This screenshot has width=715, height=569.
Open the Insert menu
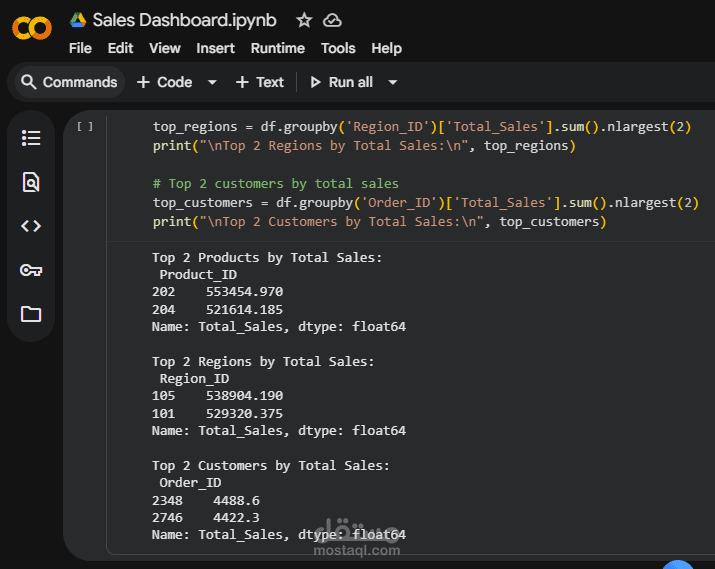click(x=216, y=48)
